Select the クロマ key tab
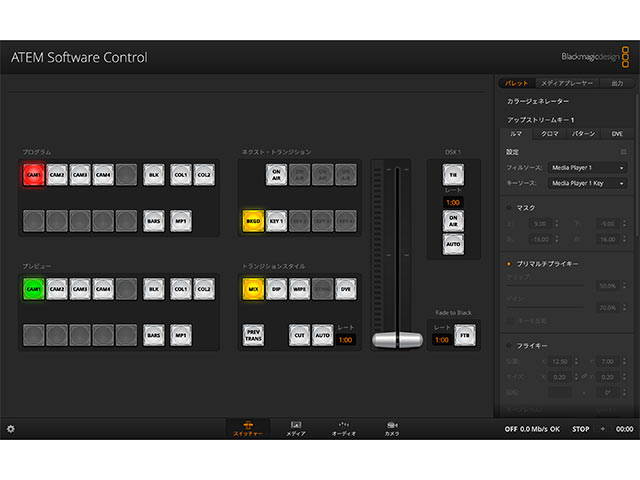 point(549,134)
